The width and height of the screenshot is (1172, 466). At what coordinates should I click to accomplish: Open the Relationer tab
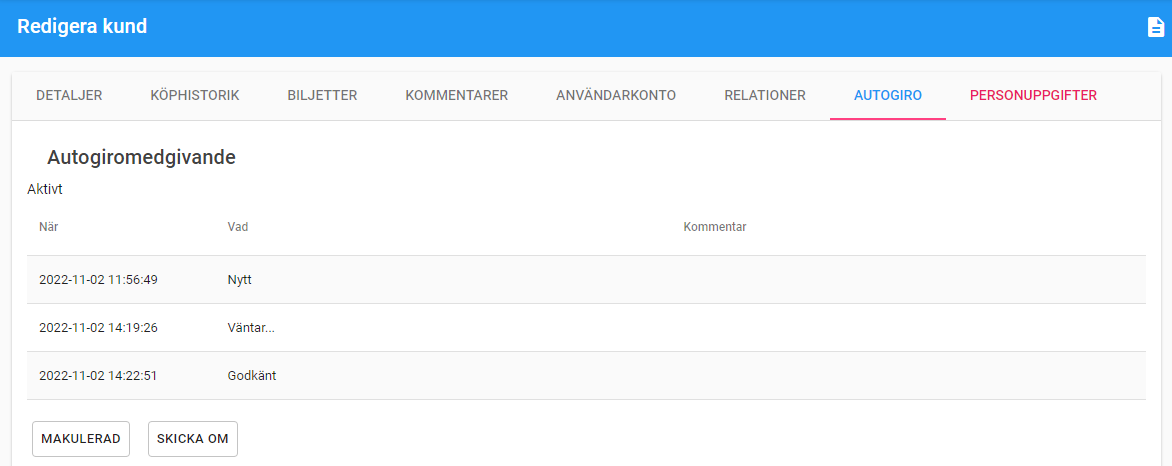click(x=765, y=96)
